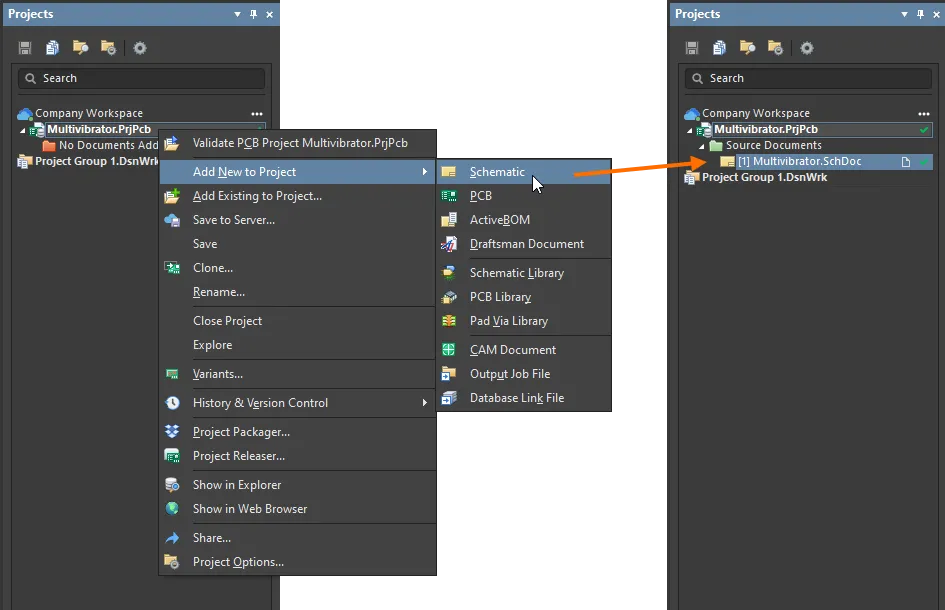Open left Projects panel dropdown arrow

(237, 14)
